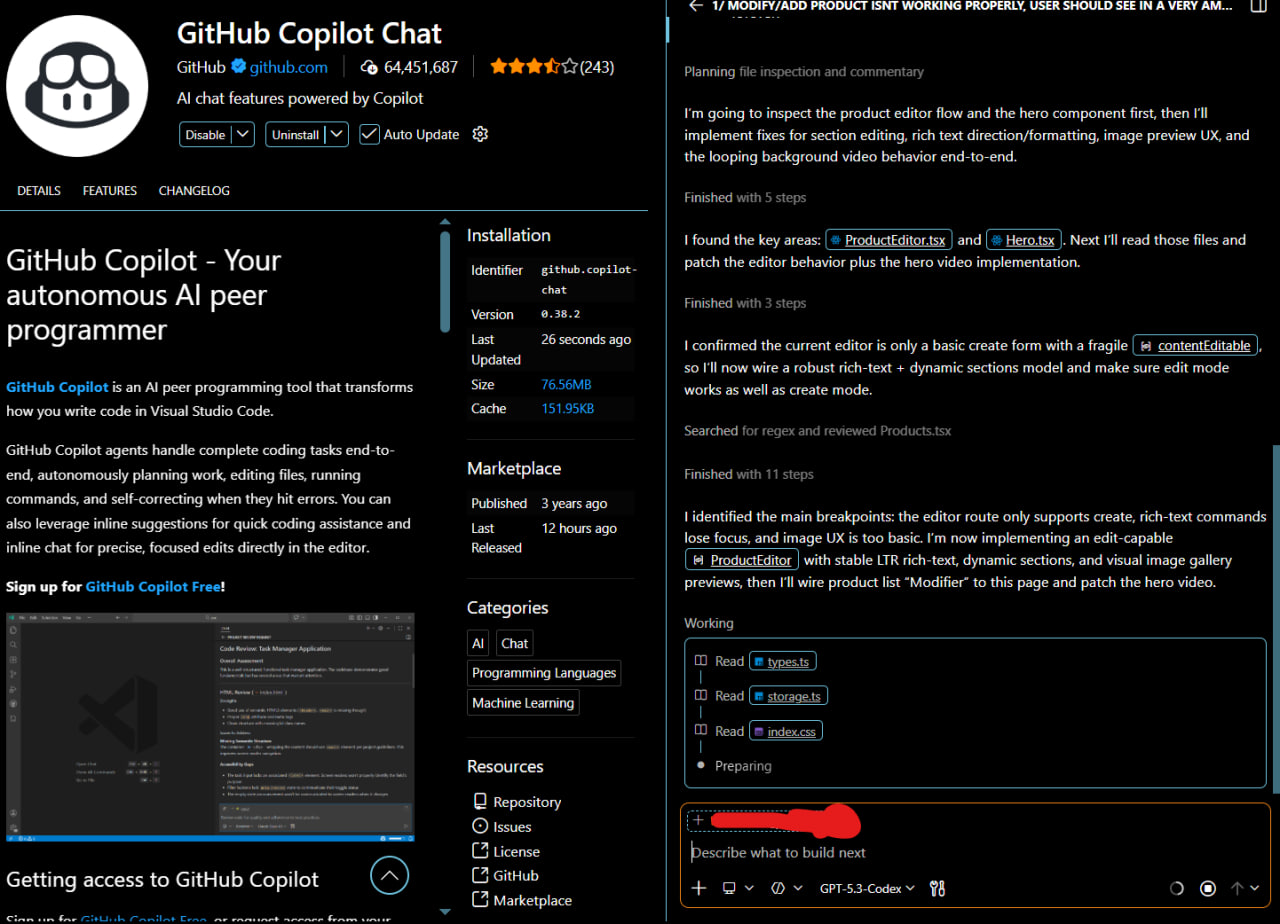Select the Machine Learning category tag
This screenshot has width=1280, height=924.
523,703
